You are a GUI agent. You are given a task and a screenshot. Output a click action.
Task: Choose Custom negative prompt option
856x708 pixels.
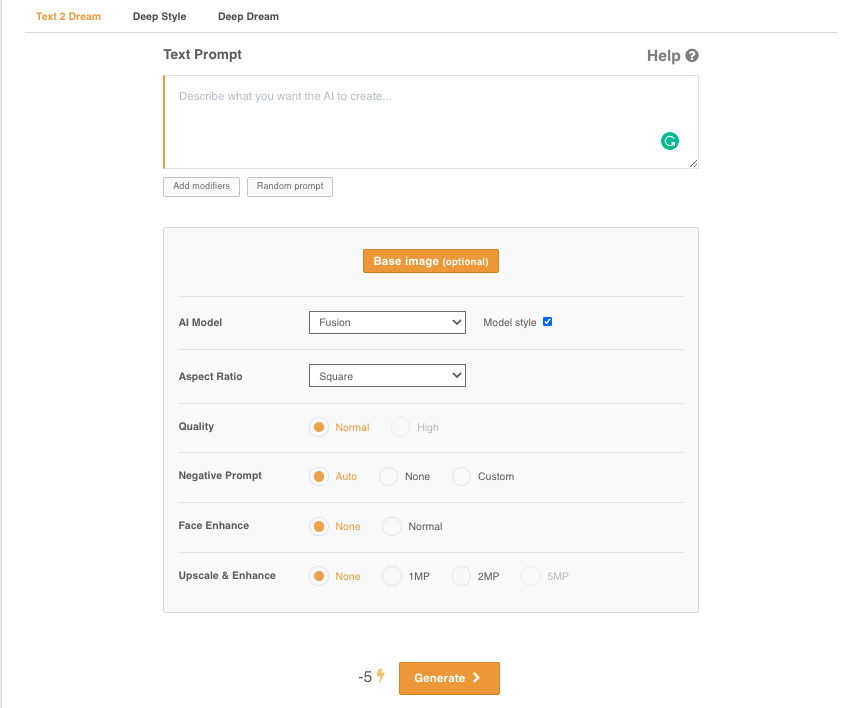(461, 477)
